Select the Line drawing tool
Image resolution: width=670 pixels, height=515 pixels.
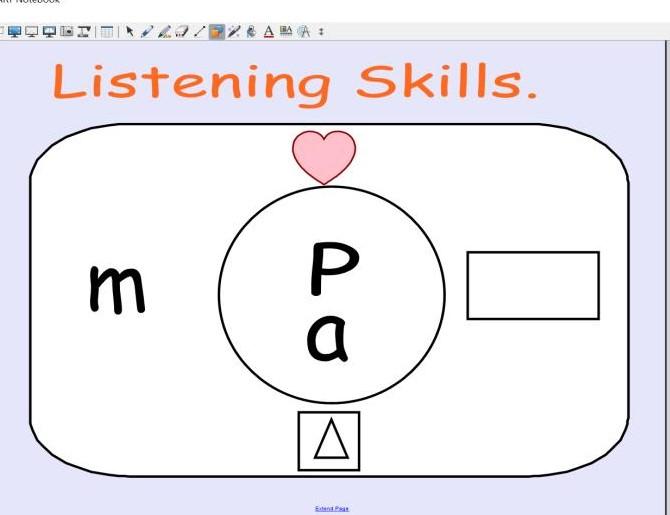199,32
